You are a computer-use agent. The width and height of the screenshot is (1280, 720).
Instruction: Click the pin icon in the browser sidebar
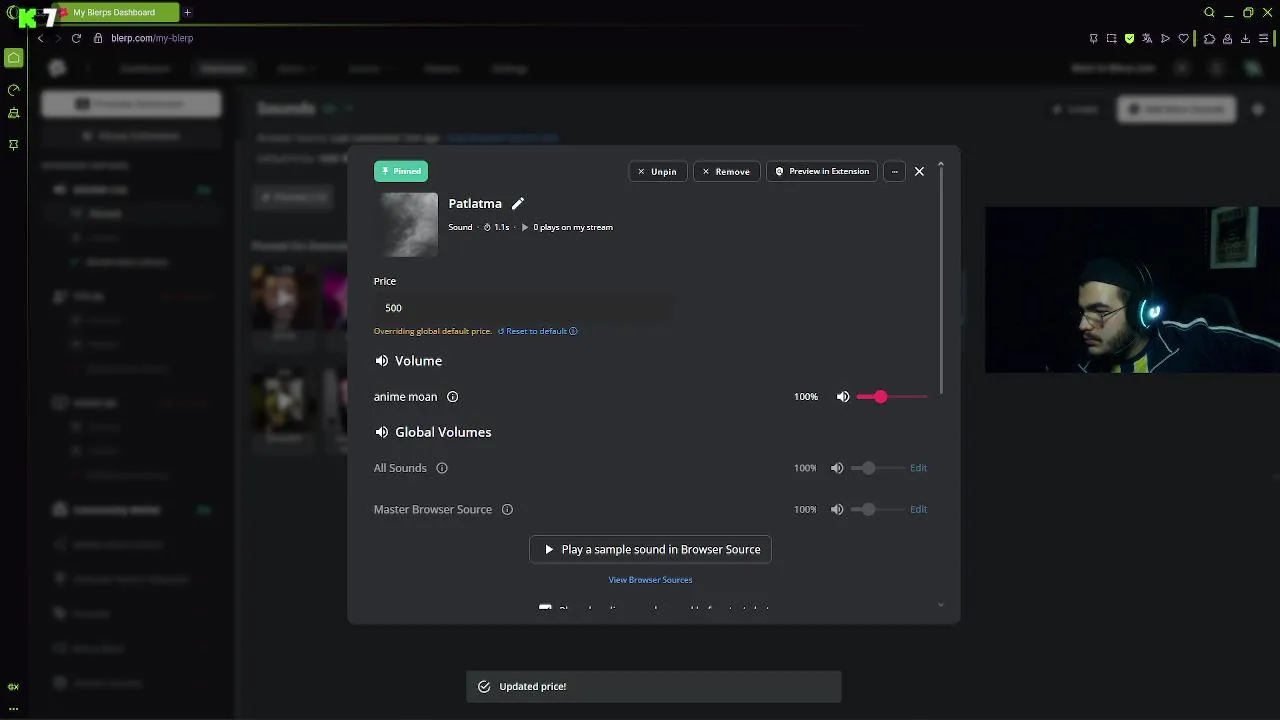click(14, 145)
